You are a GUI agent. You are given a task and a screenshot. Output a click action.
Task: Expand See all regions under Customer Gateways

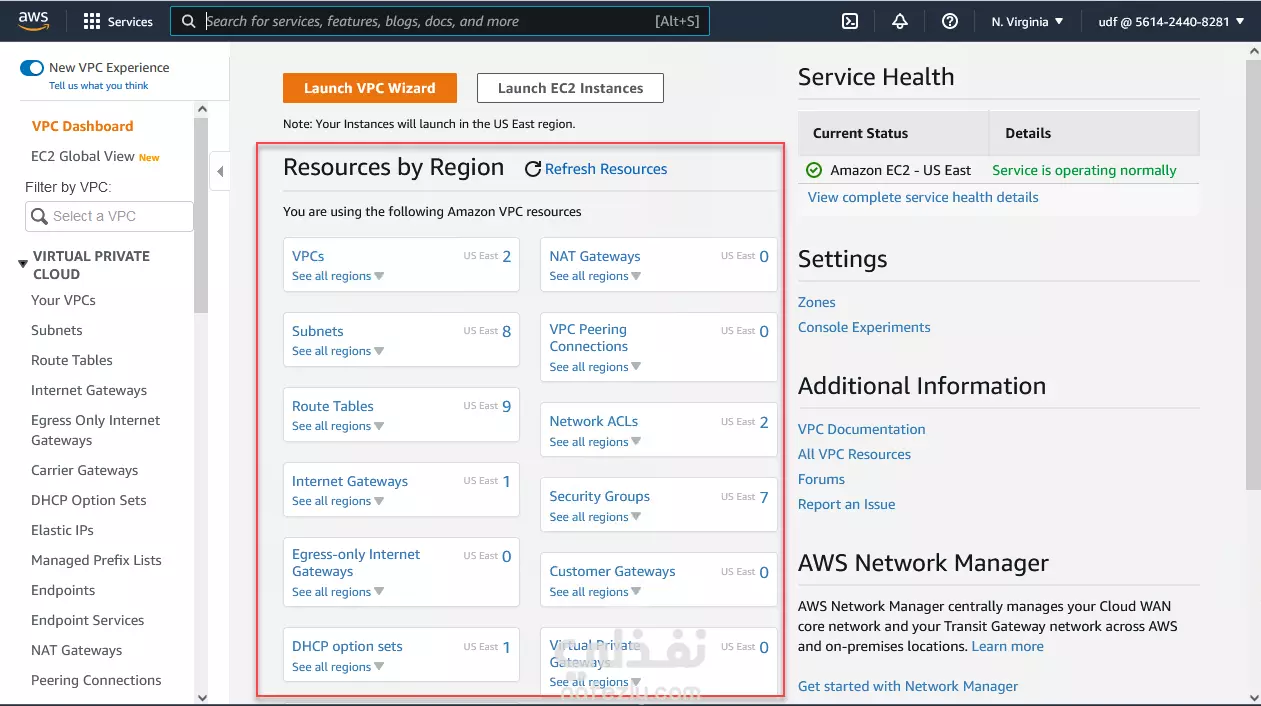point(595,592)
